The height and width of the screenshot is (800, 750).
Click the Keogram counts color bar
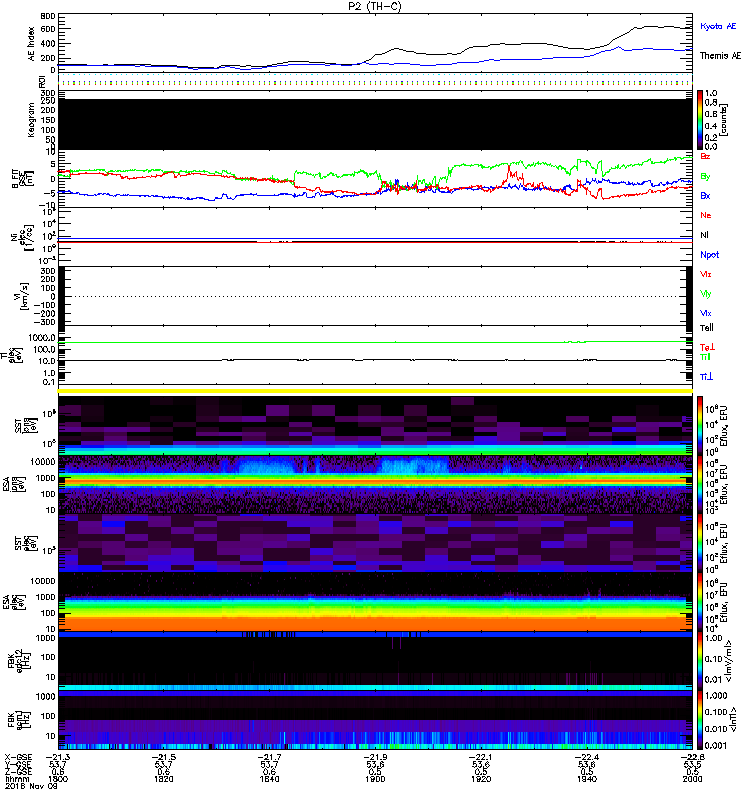700,120
